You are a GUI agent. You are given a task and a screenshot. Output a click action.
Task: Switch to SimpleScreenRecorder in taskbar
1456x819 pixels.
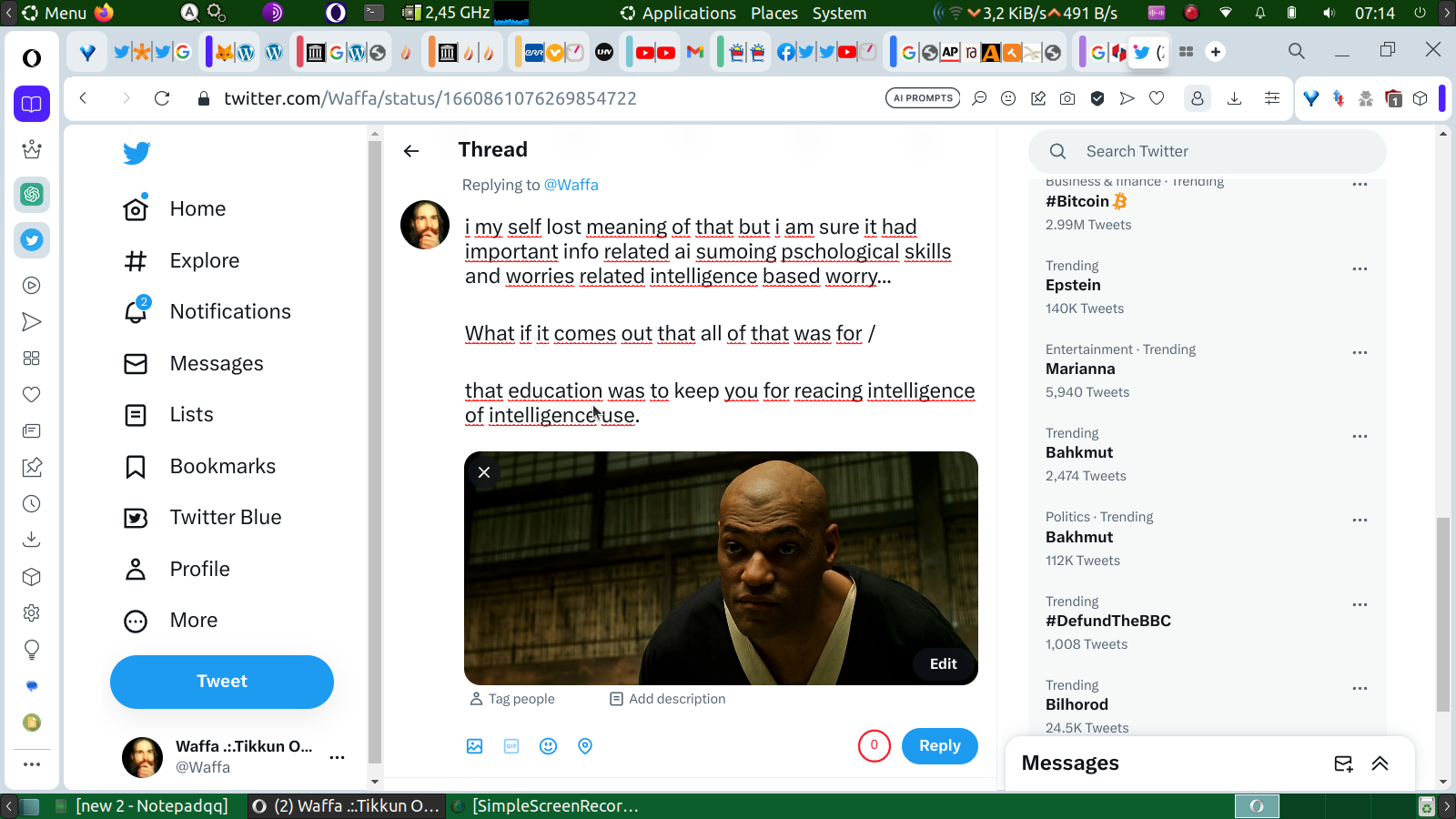pos(545,806)
